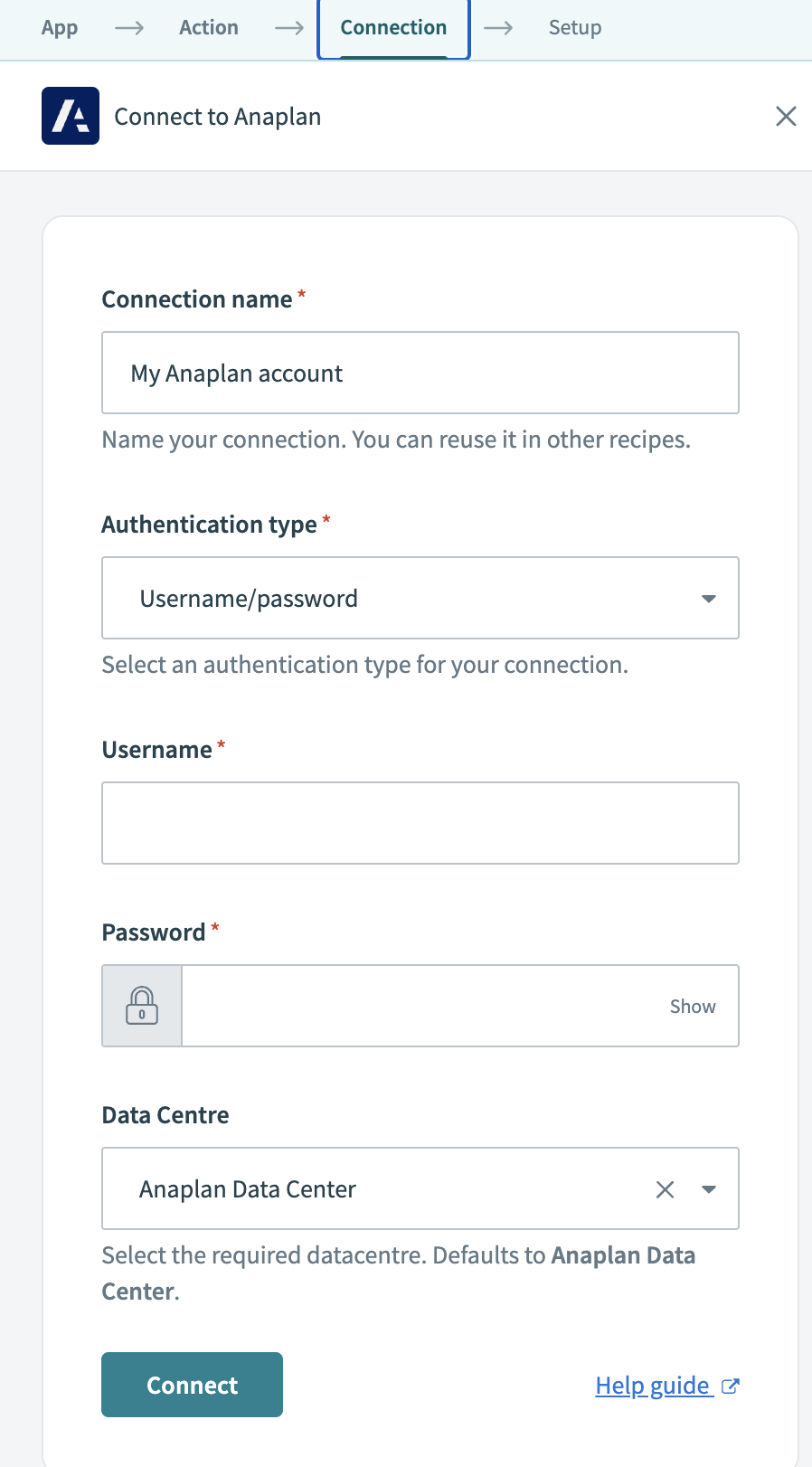Click inside the Username input field
The width and height of the screenshot is (812, 1467).
pos(420,822)
